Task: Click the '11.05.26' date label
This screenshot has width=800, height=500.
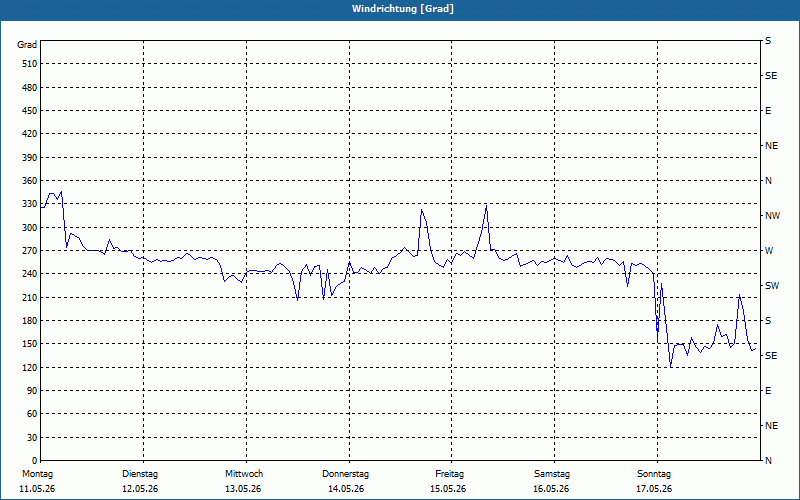Action: click(37, 489)
